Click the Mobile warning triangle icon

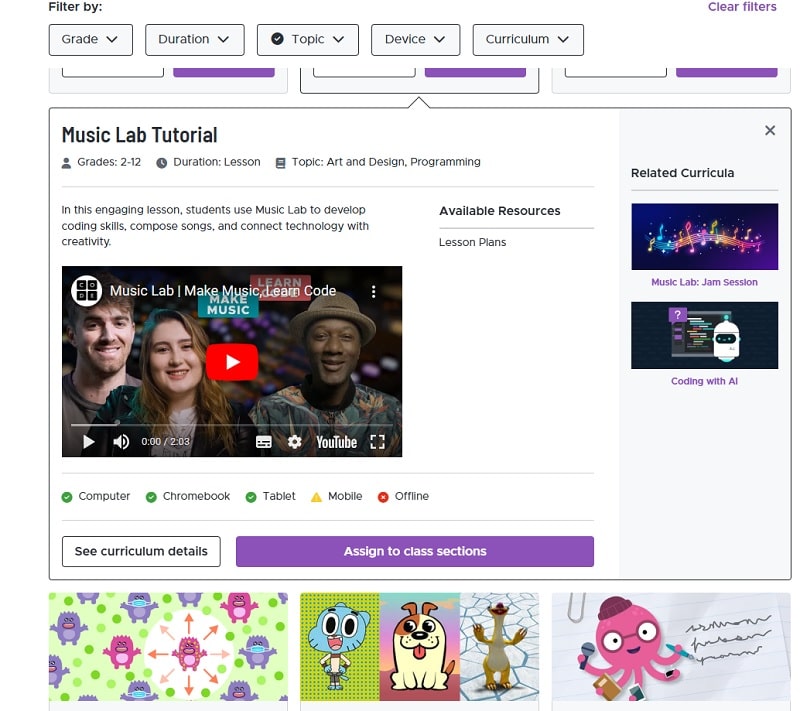click(316, 497)
